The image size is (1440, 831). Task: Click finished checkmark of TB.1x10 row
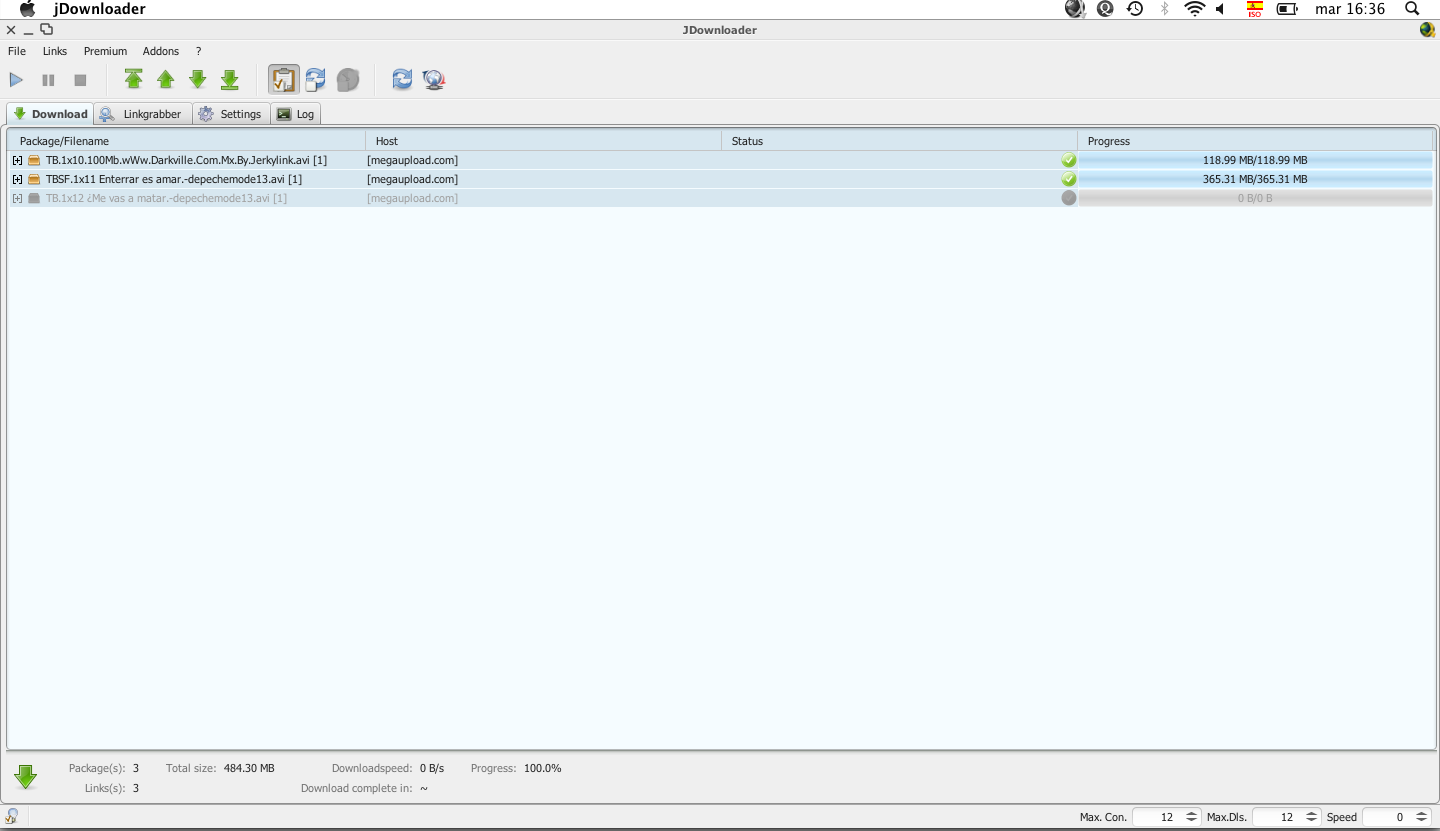pos(1069,160)
